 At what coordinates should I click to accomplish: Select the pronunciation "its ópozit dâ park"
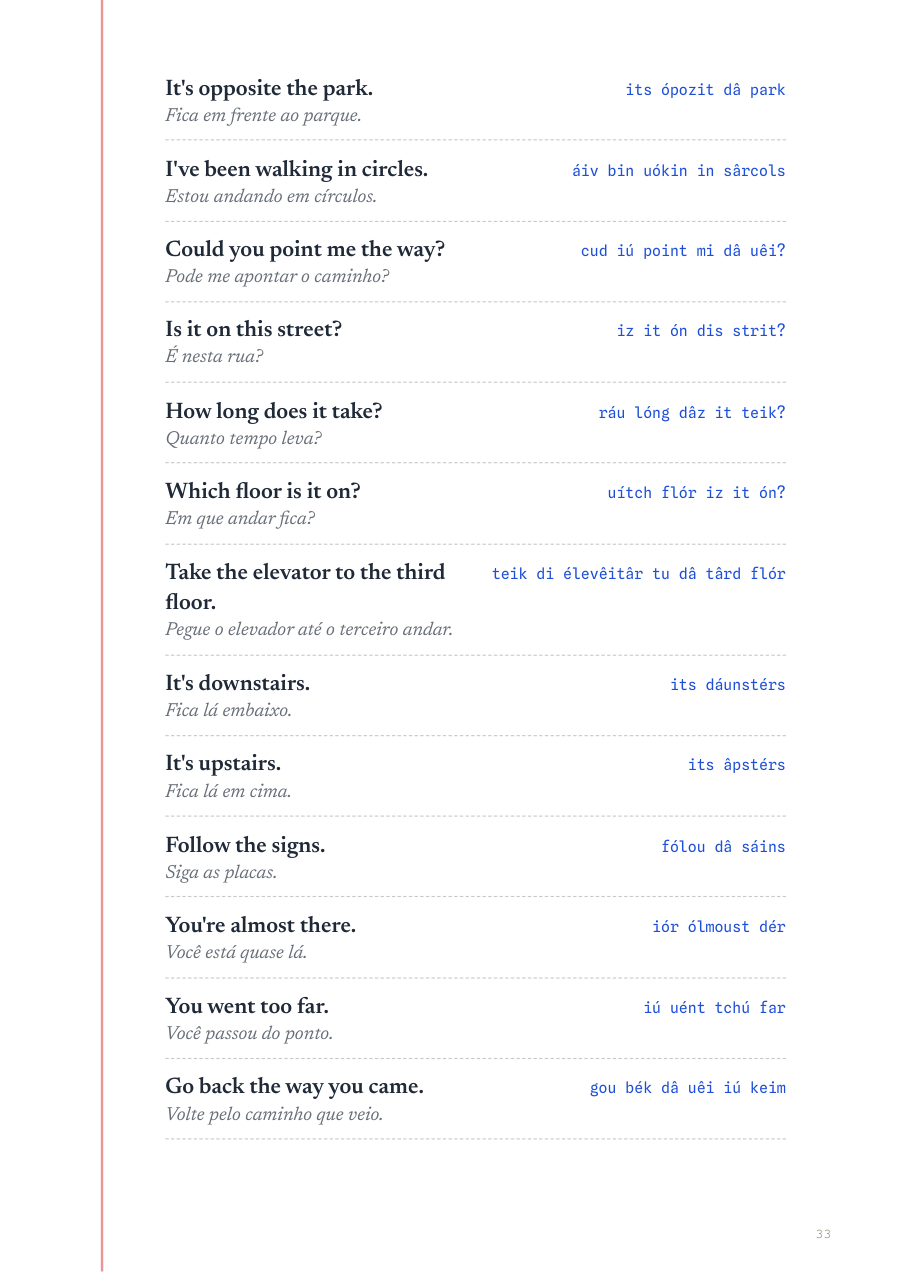coord(705,90)
